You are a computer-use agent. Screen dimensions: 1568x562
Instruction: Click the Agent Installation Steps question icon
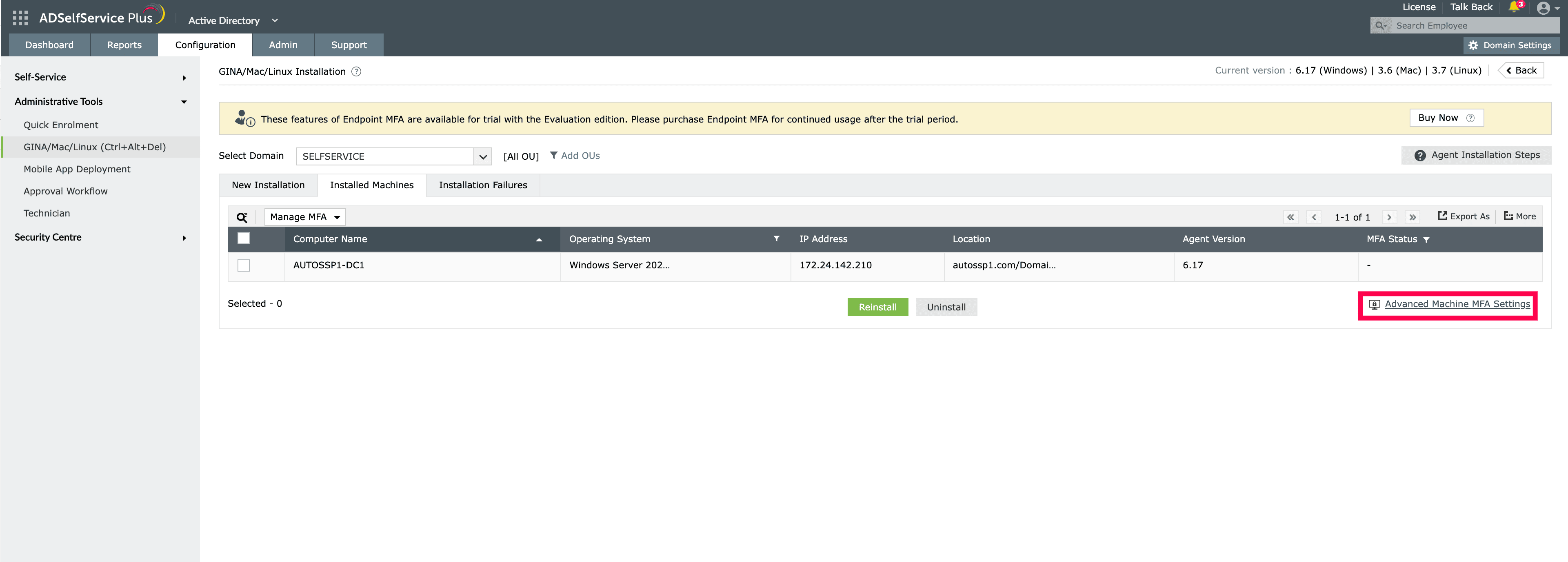pos(1419,155)
